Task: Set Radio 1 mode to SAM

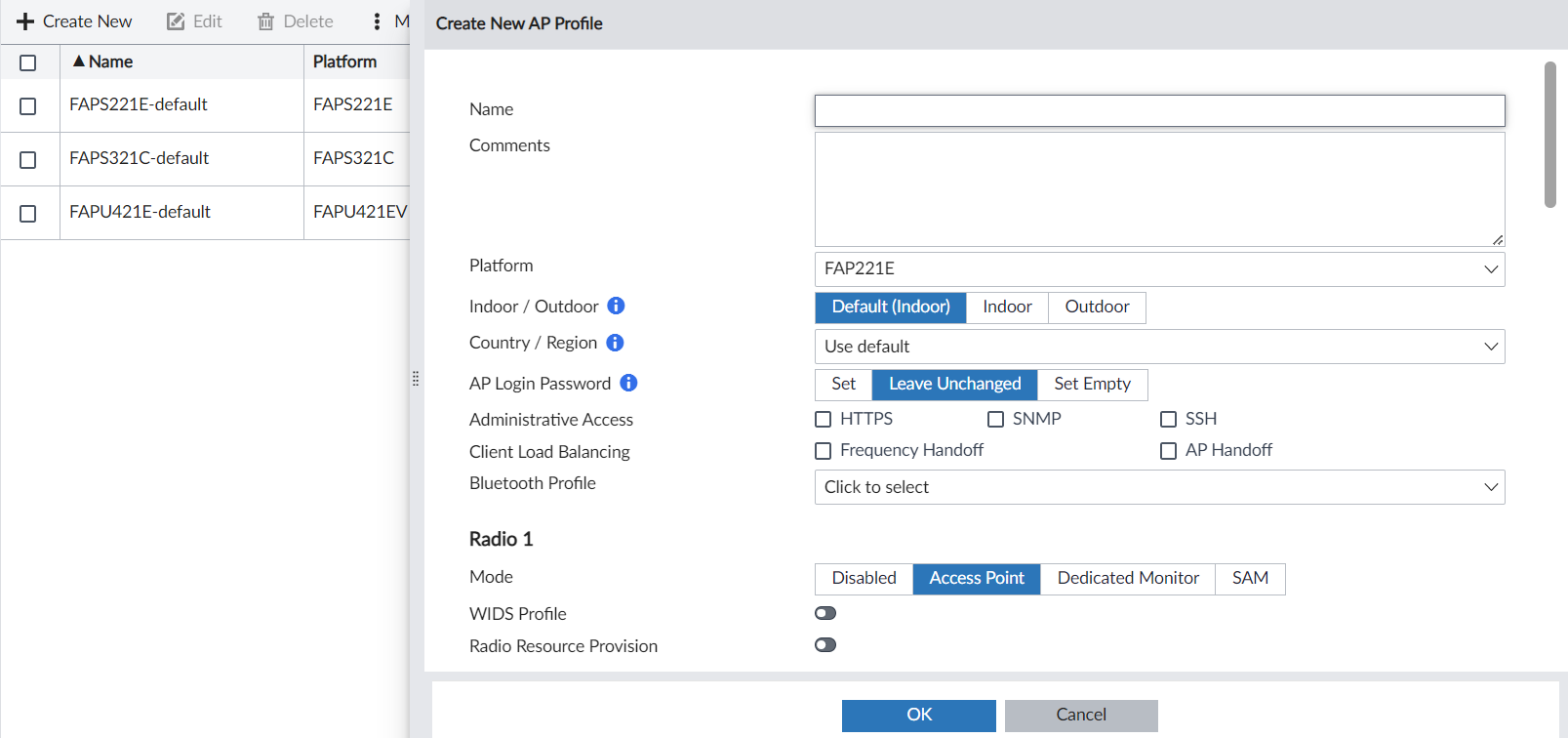Action: point(1250,579)
